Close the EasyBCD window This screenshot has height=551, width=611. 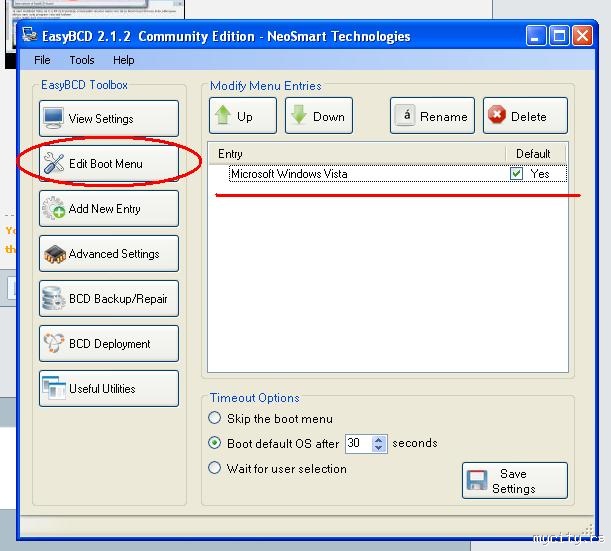click(x=583, y=36)
